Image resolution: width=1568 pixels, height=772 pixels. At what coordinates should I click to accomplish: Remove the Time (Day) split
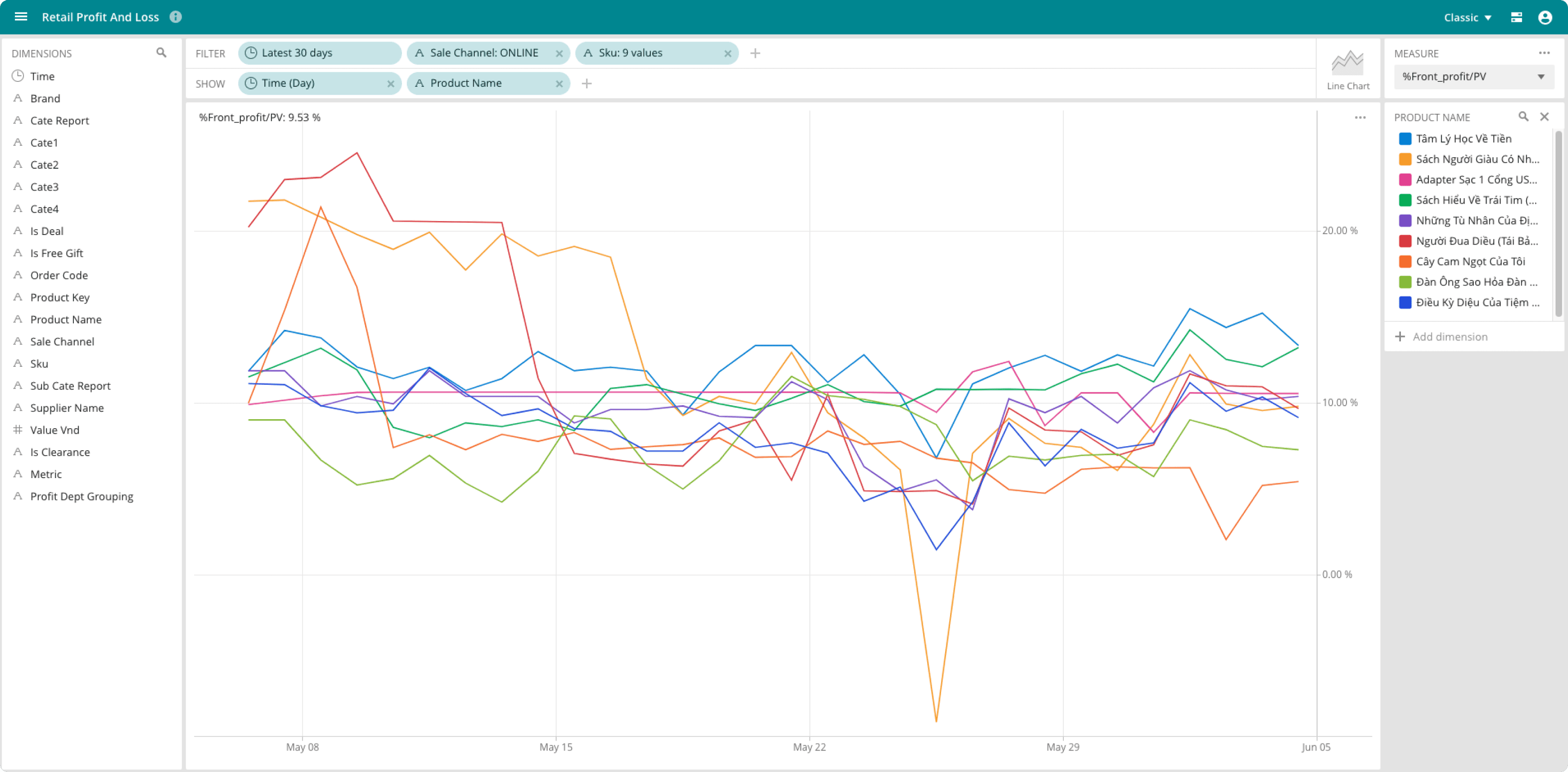click(390, 84)
